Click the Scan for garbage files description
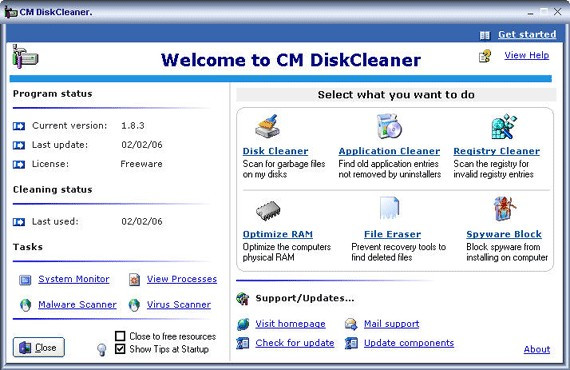Screen dimensions: 570x370 (x=284, y=169)
